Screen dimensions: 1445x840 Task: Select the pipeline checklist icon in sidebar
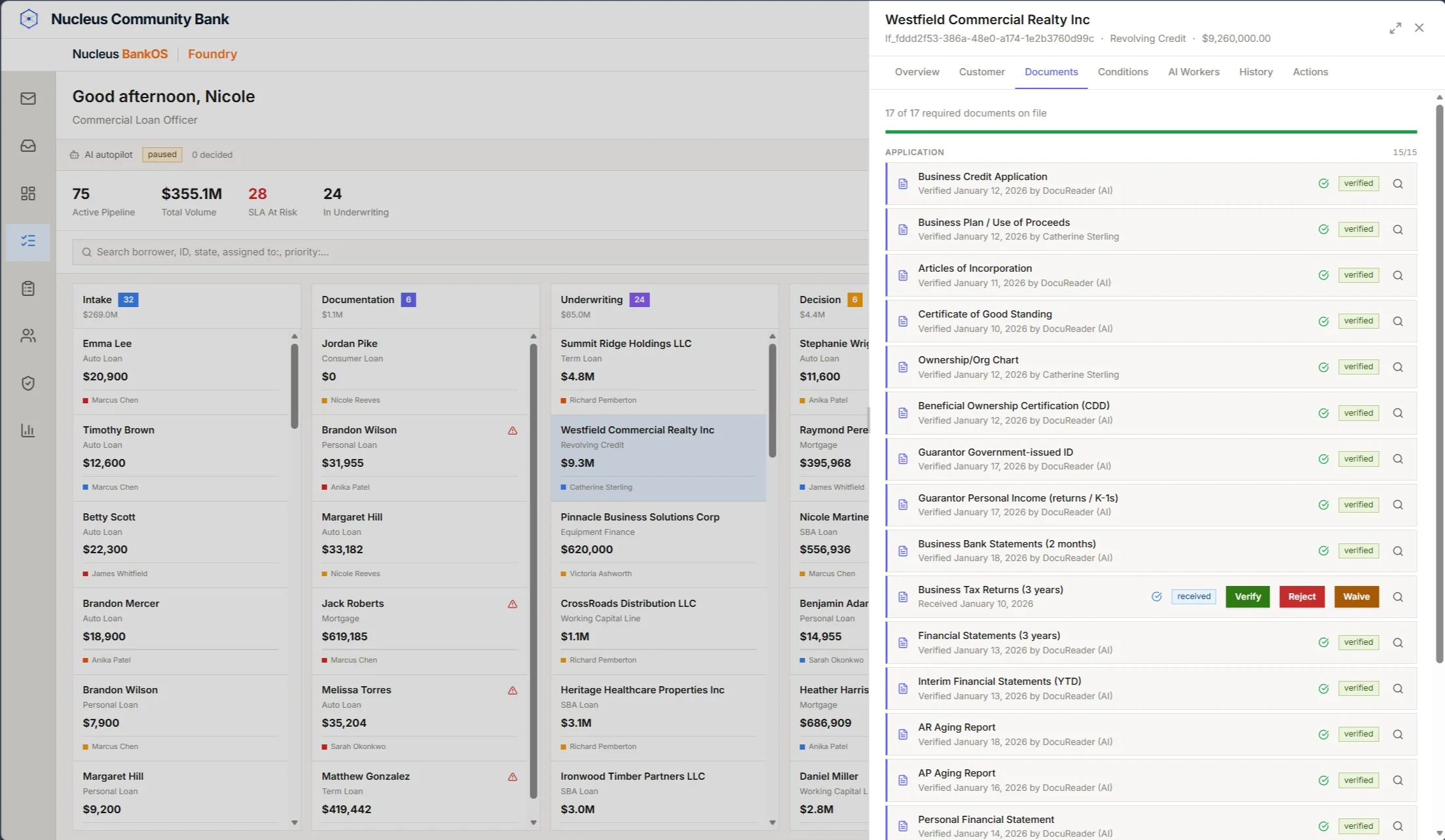[x=28, y=241]
